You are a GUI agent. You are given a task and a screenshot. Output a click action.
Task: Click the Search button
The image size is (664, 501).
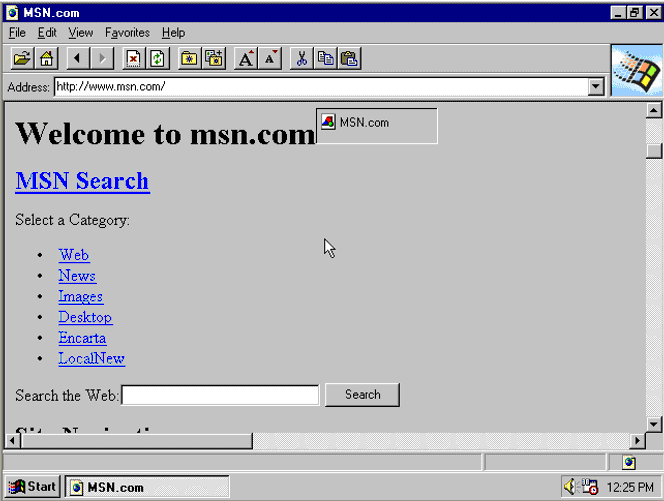click(x=362, y=395)
